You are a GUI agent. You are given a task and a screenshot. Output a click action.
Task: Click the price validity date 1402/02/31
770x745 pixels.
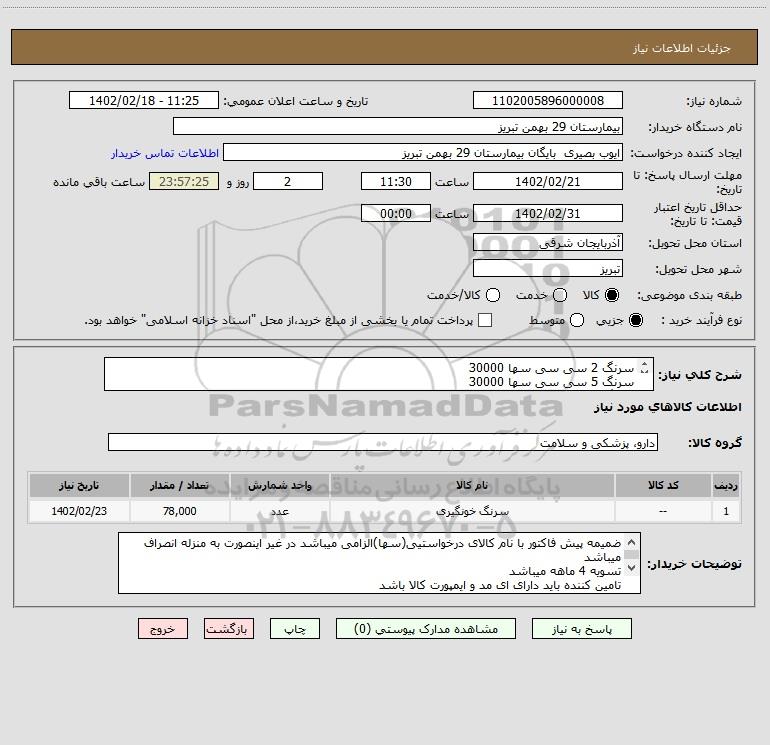tap(548, 214)
